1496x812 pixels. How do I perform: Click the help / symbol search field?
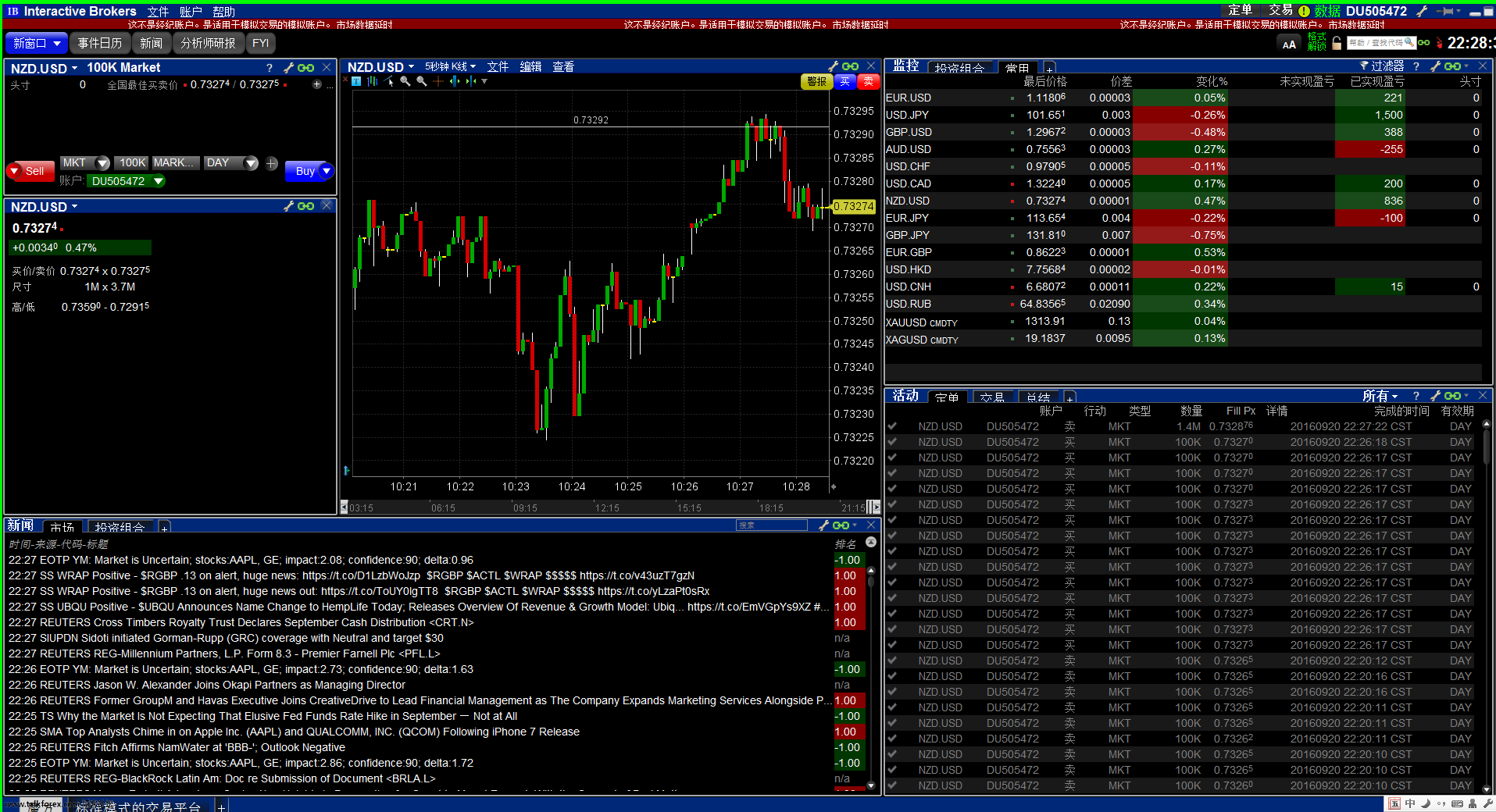coord(1380,43)
